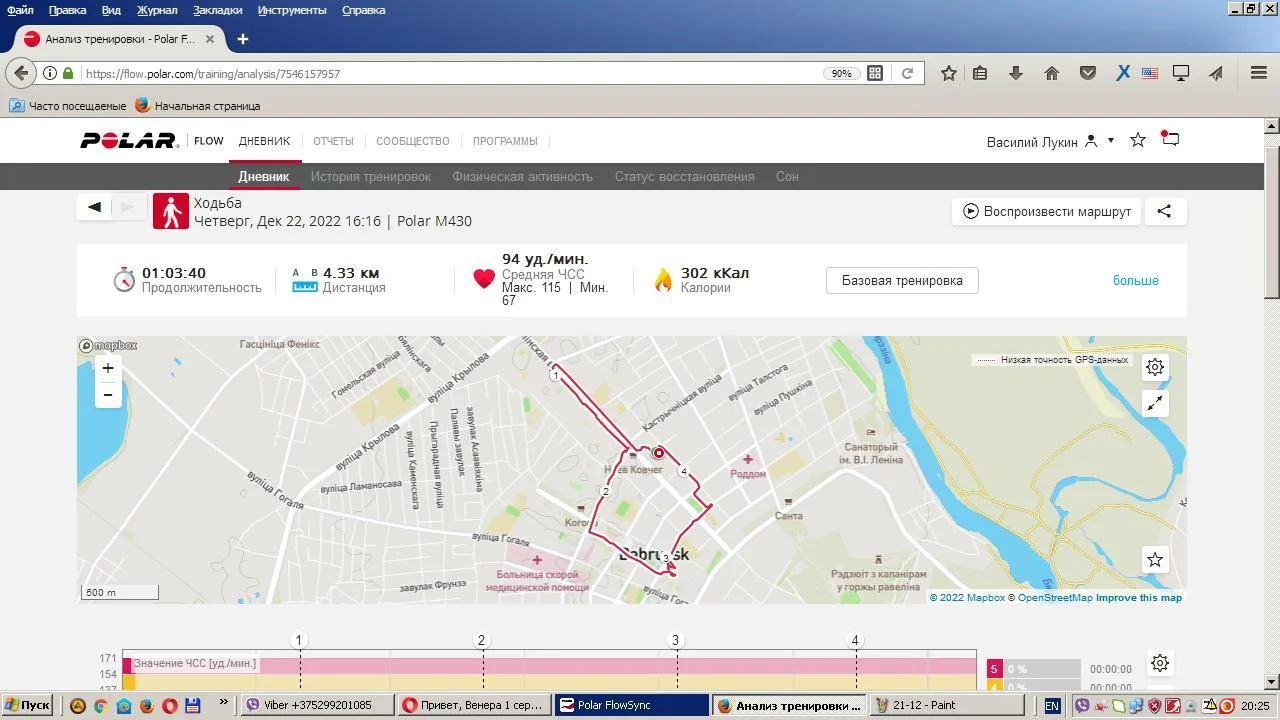Viewport: 1280px width, 720px height.
Task: Zoom in on the map
Action: pyautogui.click(x=108, y=368)
